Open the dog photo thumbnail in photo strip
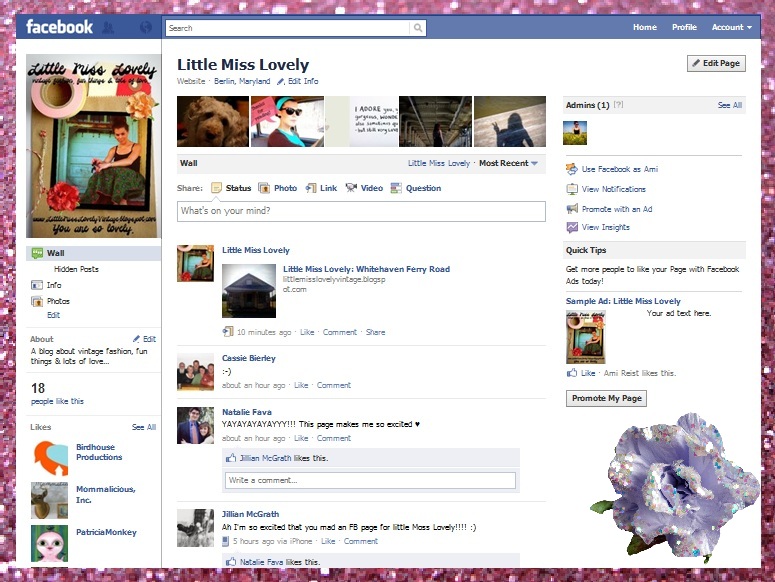The height and width of the screenshot is (582, 775). (213, 122)
